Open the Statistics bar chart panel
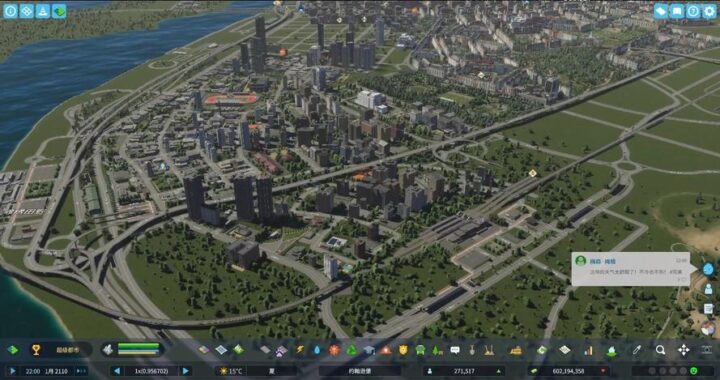This screenshot has height=380, width=720. click(588, 350)
